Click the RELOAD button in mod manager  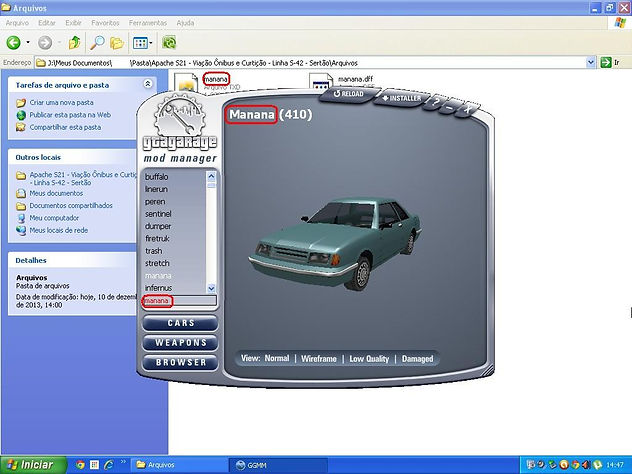coord(349,94)
